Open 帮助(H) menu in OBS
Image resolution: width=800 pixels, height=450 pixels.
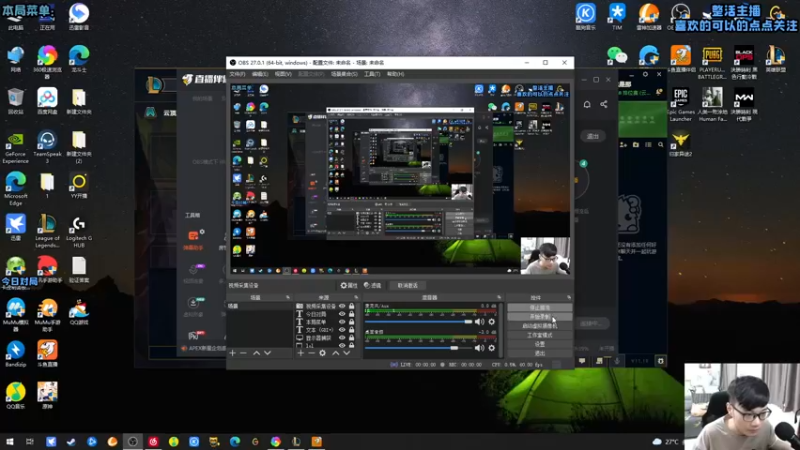click(x=395, y=74)
